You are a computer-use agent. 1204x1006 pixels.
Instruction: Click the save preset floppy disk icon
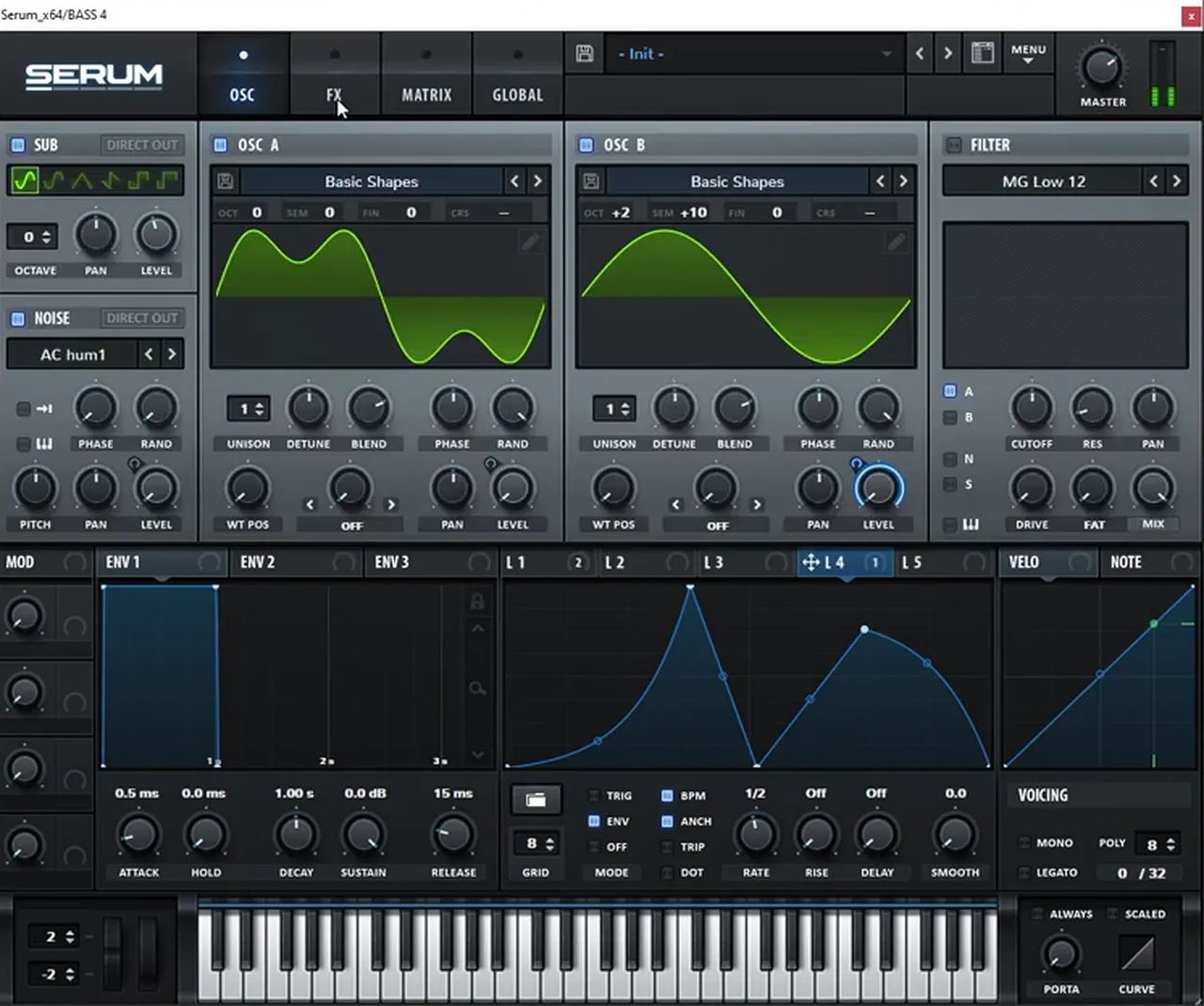point(584,54)
